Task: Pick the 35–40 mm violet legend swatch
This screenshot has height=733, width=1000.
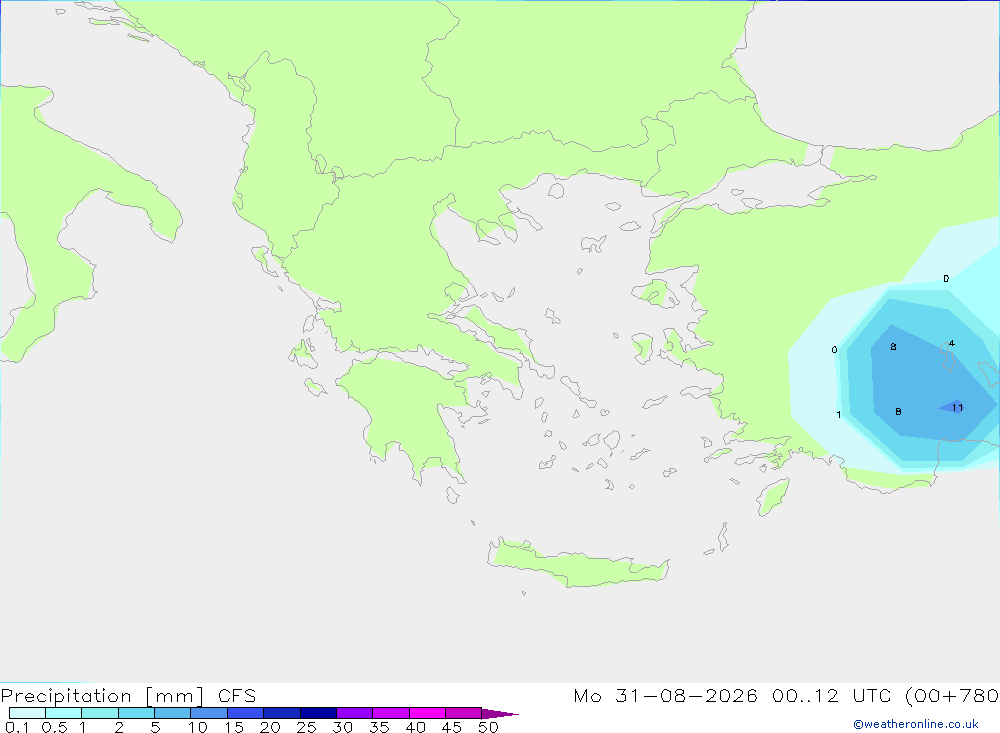Action: pos(391,713)
